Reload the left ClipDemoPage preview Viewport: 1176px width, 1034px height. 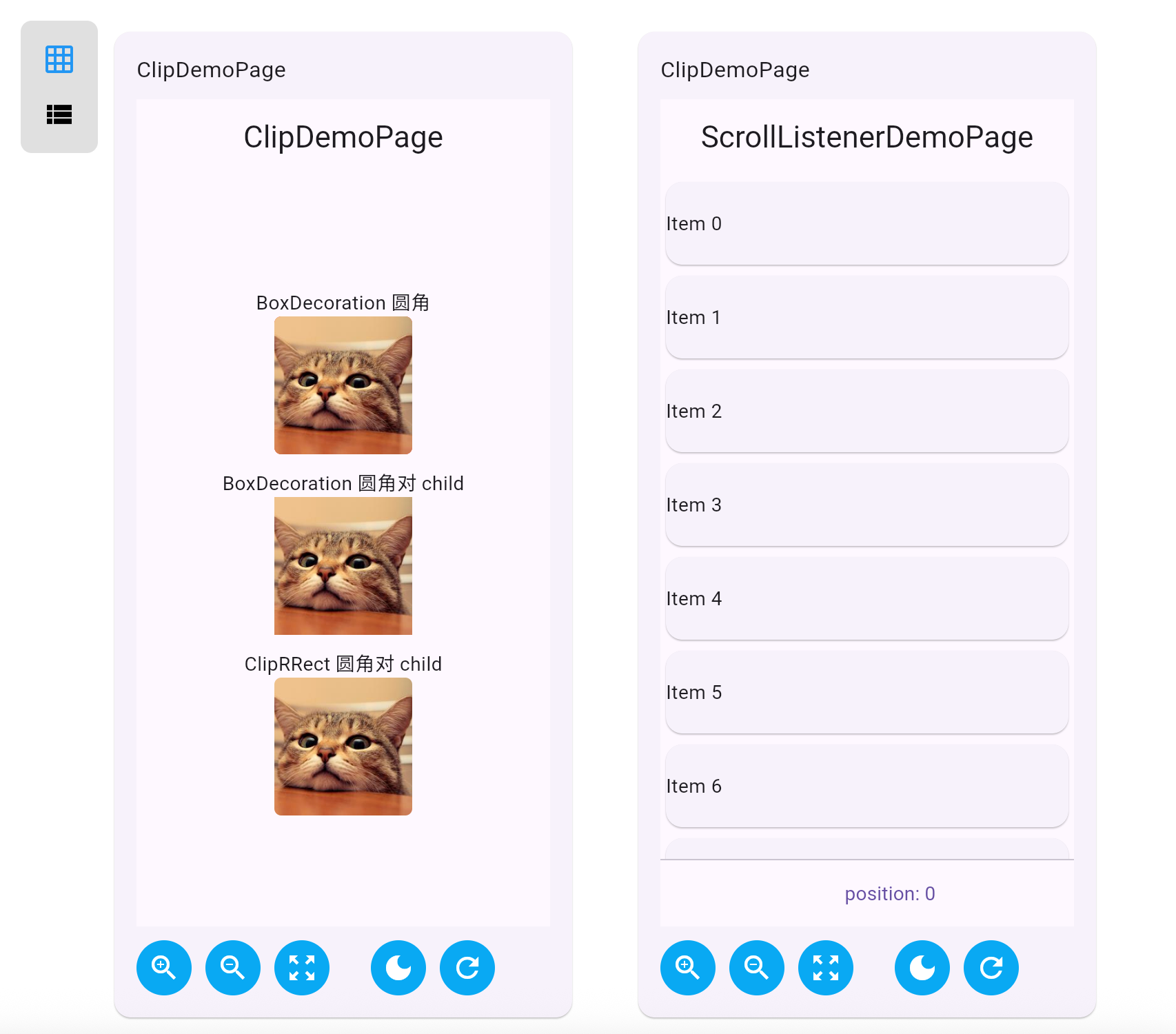467,968
